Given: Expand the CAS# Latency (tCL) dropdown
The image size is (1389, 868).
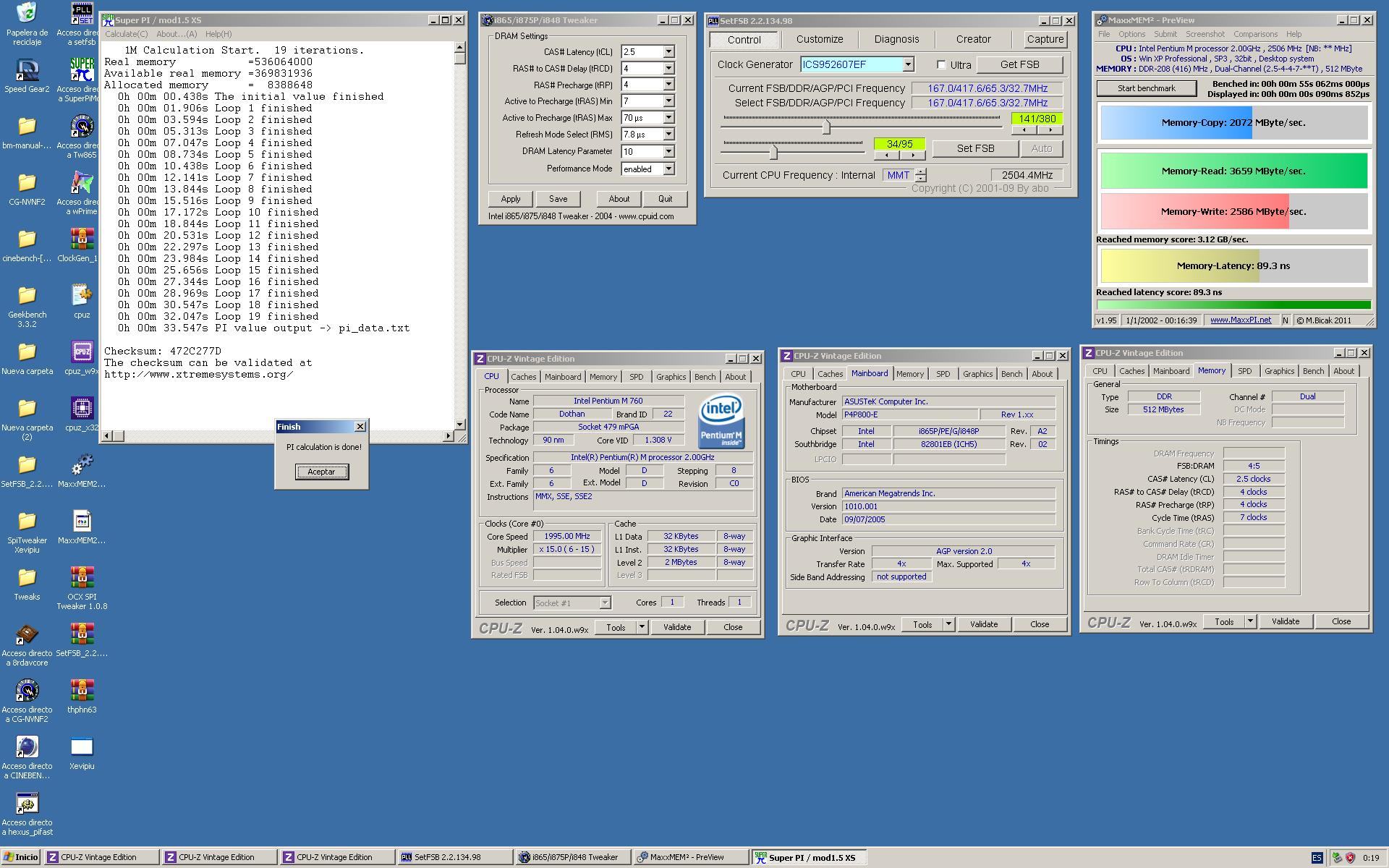Looking at the screenshot, I should tap(668, 52).
